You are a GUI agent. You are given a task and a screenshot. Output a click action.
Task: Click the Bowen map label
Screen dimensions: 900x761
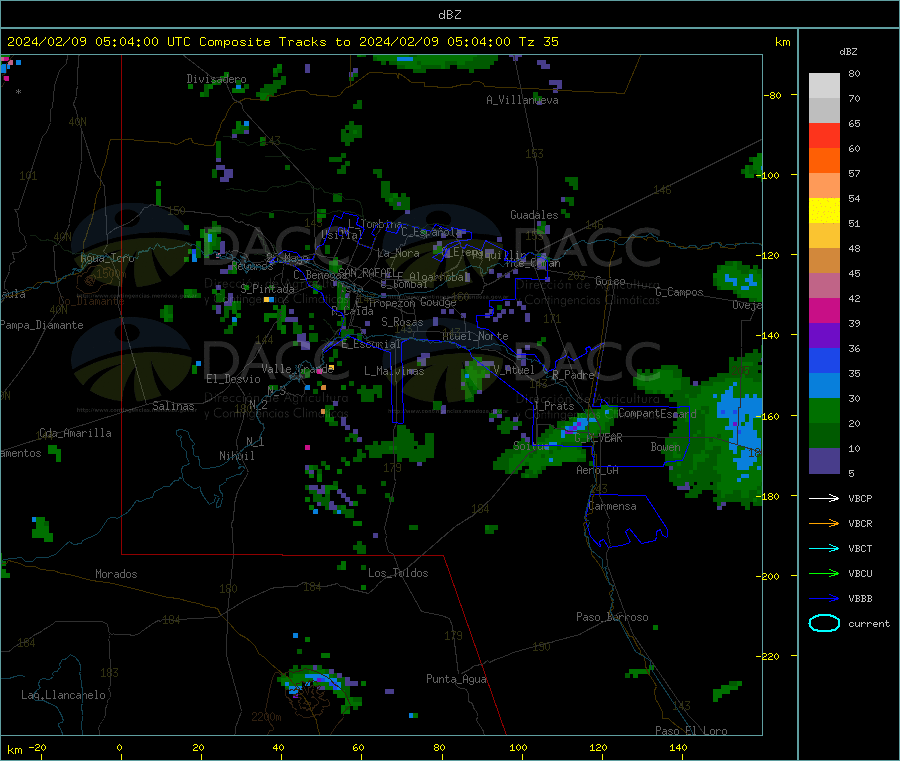[x=666, y=447]
